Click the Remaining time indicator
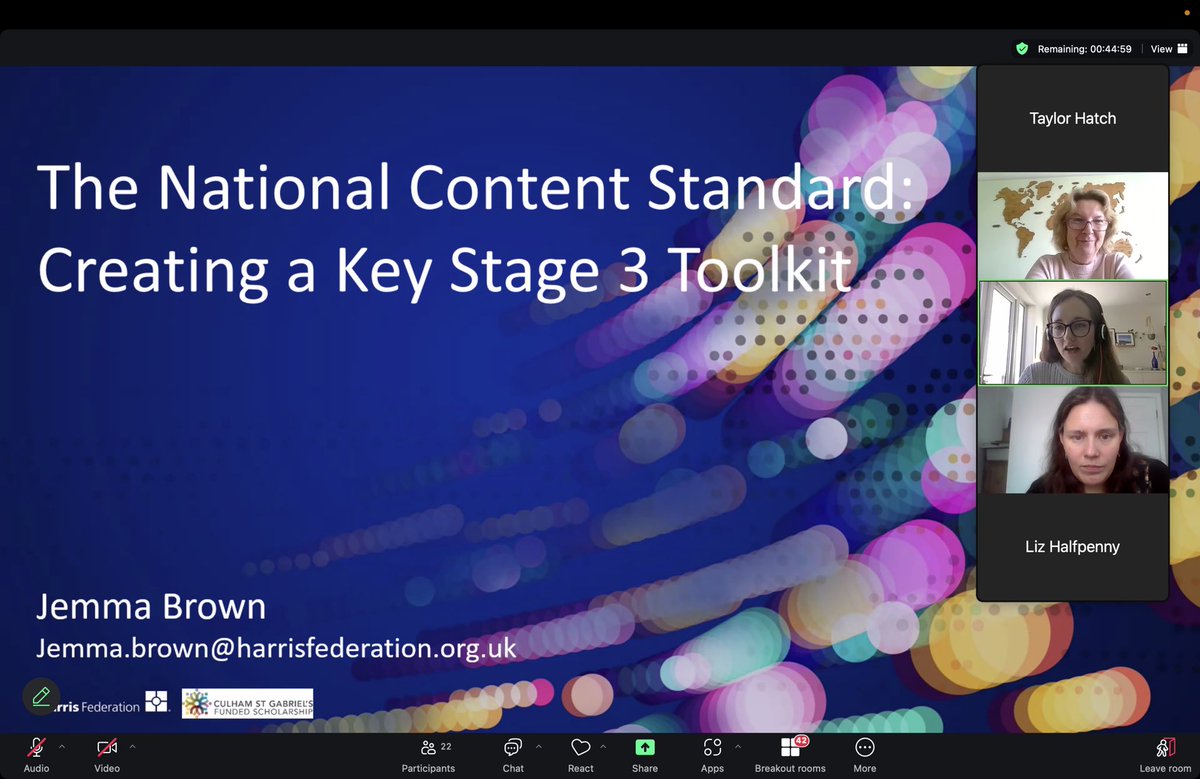Viewport: 1200px width, 779px height. pos(1084,48)
